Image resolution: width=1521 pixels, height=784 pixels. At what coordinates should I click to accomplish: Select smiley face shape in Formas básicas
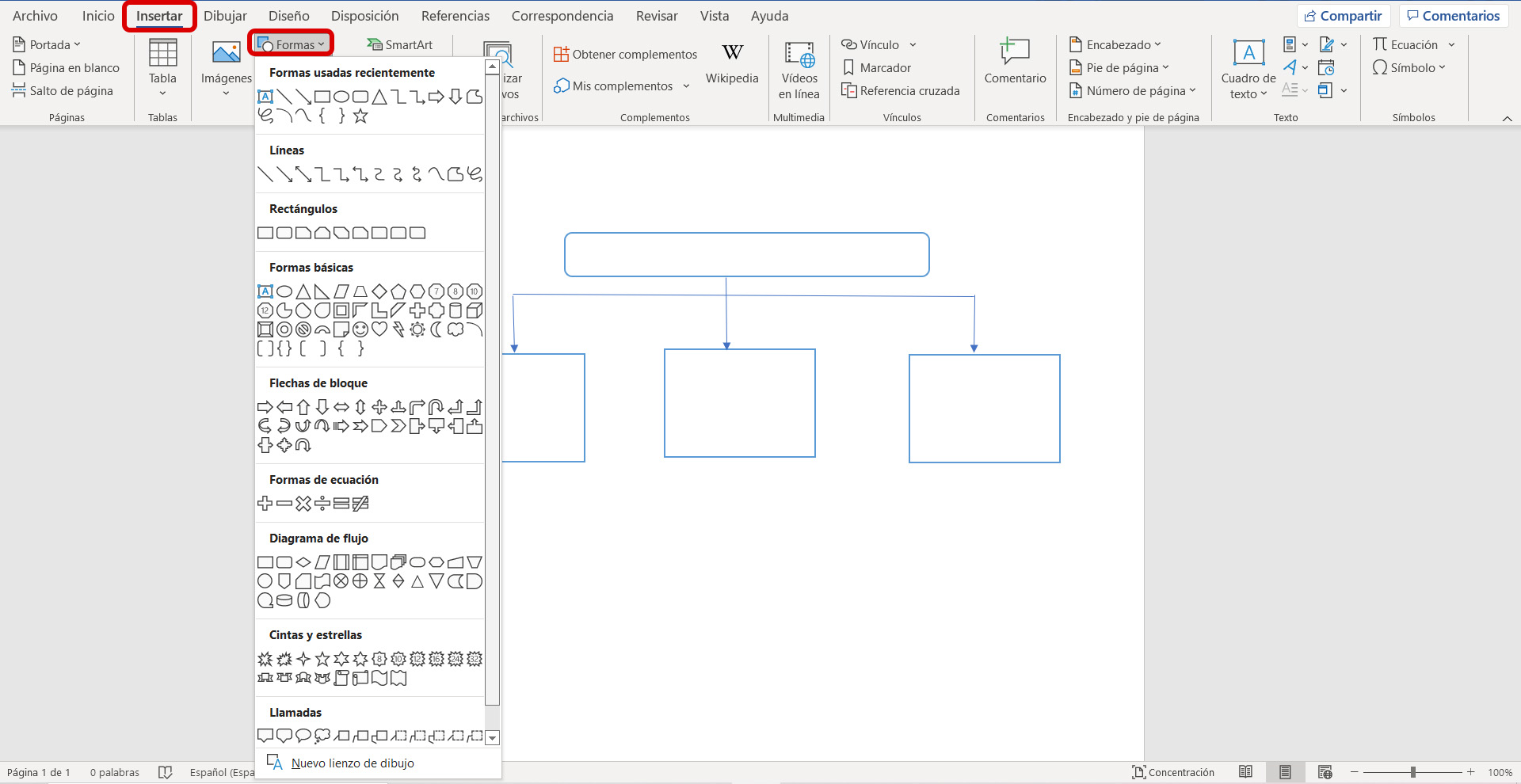(x=360, y=329)
